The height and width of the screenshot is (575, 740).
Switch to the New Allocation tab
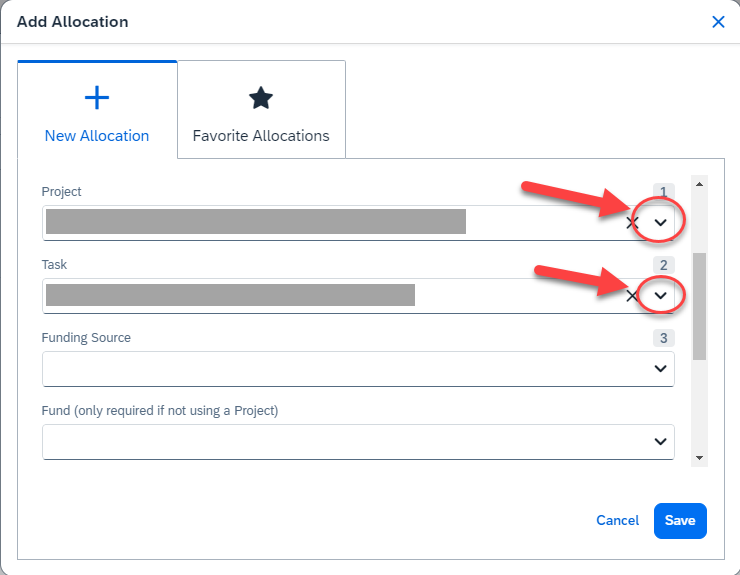pyautogui.click(x=97, y=136)
